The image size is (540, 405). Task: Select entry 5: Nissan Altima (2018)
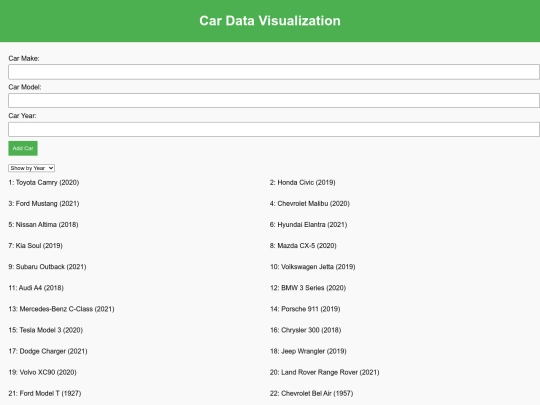click(43, 225)
